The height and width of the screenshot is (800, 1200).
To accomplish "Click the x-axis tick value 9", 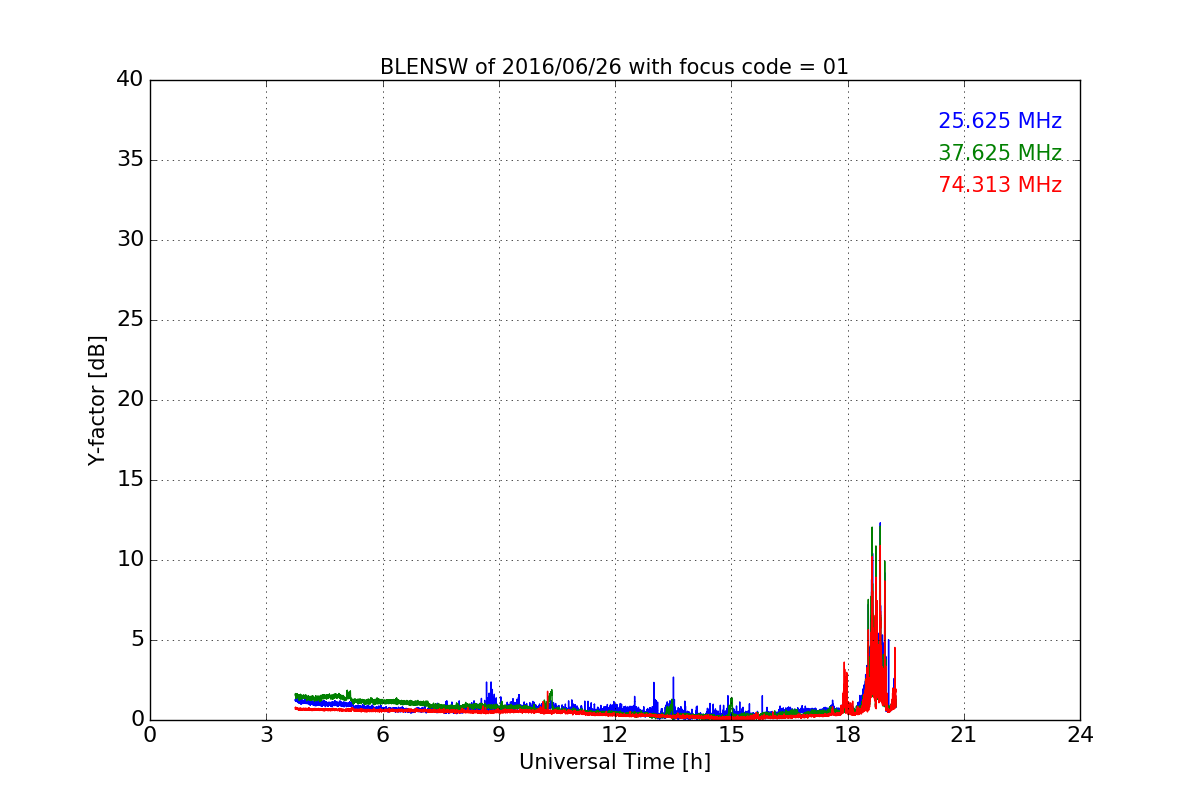I will (x=499, y=735).
